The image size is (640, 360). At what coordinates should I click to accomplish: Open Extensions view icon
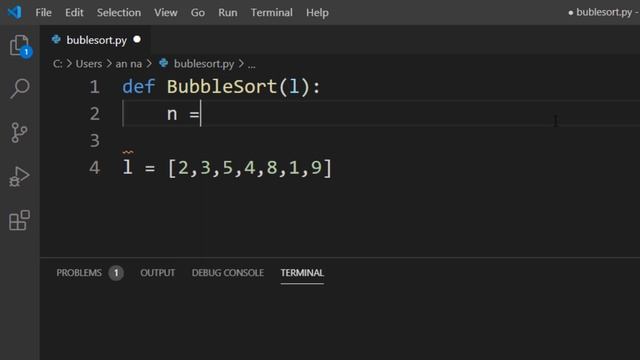20,220
